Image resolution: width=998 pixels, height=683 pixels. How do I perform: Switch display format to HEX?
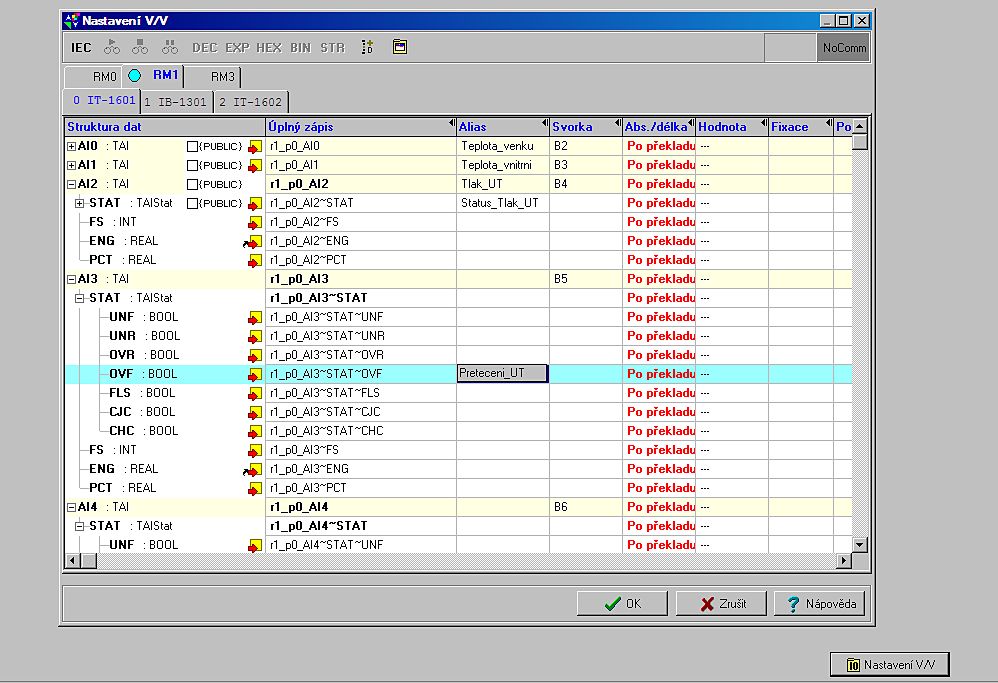[269, 47]
